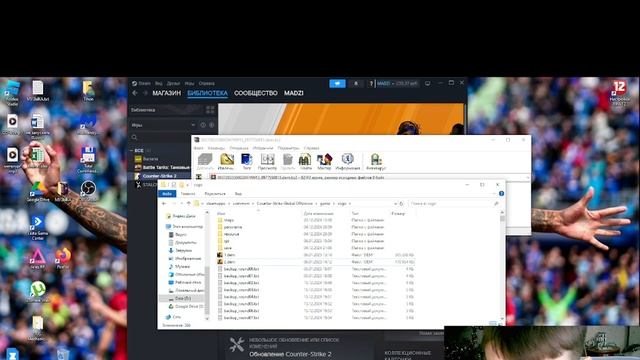Screen dimensions: 640x360
Task: Click WinRAR Find (Найти) toolbar icon
Action: pos(305,161)
